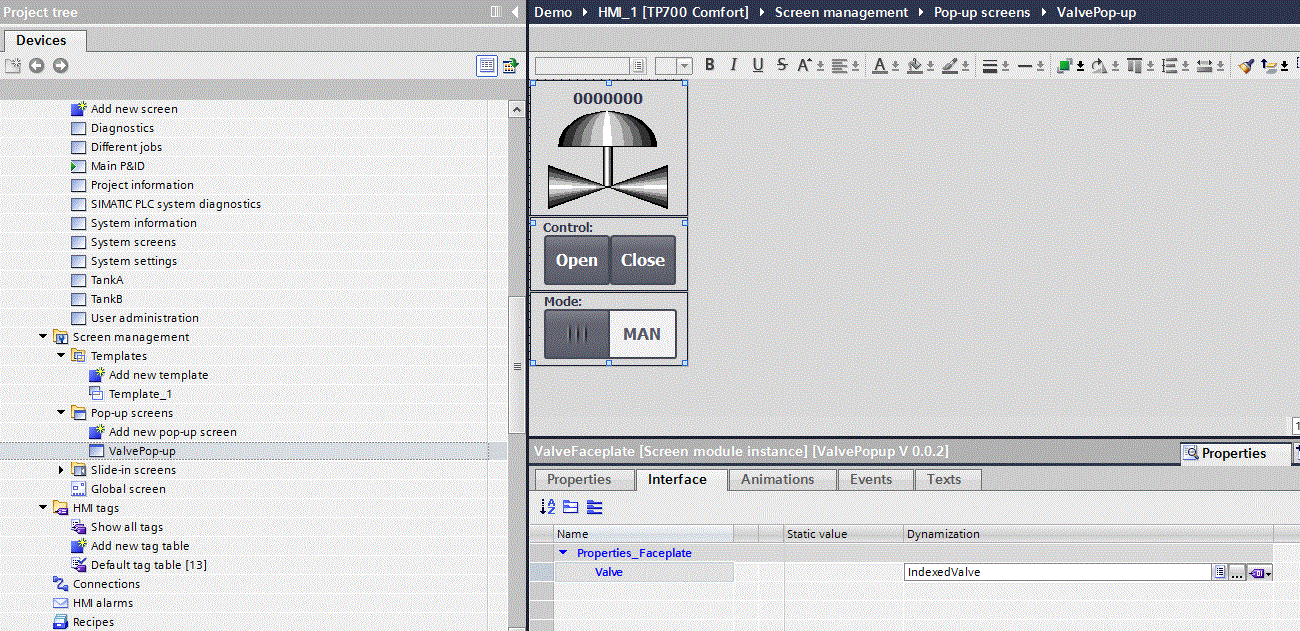
Task: Click the align objects icon
Action: point(1134,65)
